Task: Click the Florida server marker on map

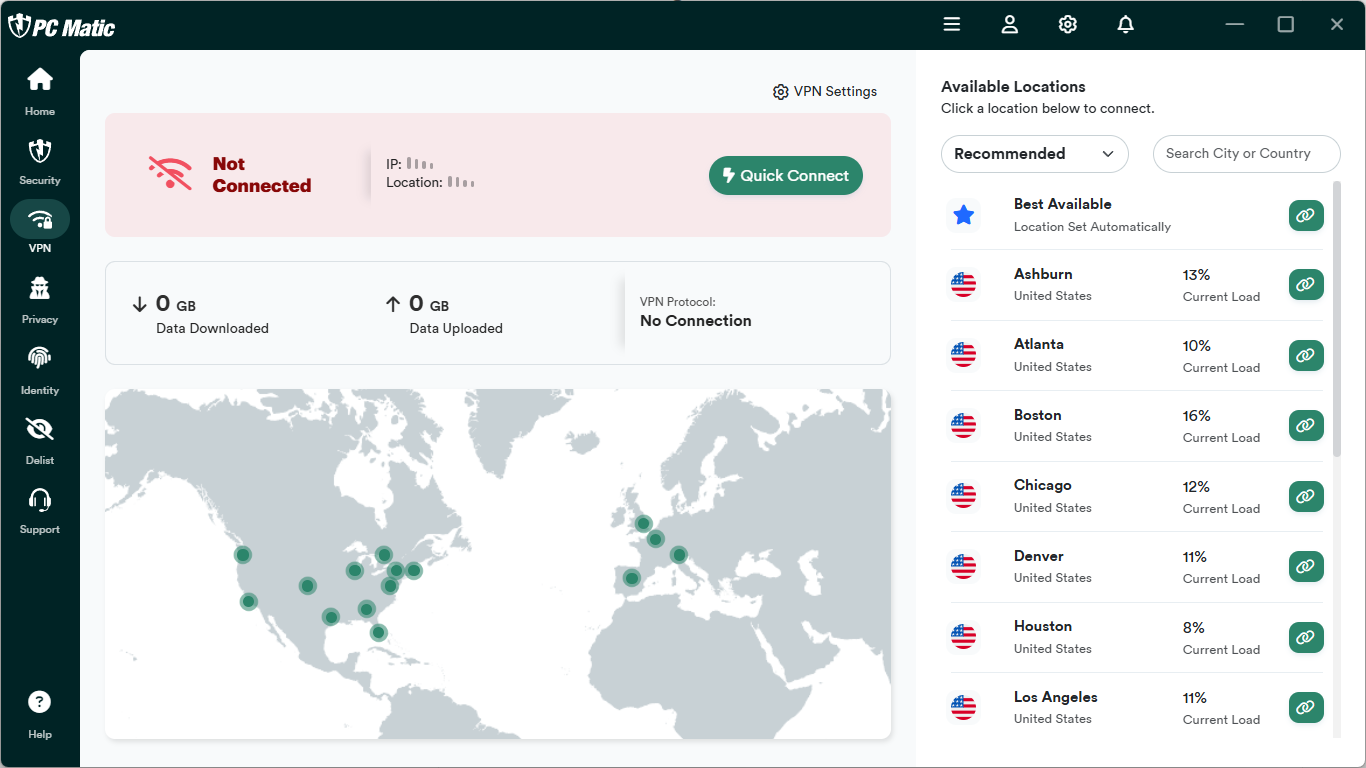Action: [378, 632]
